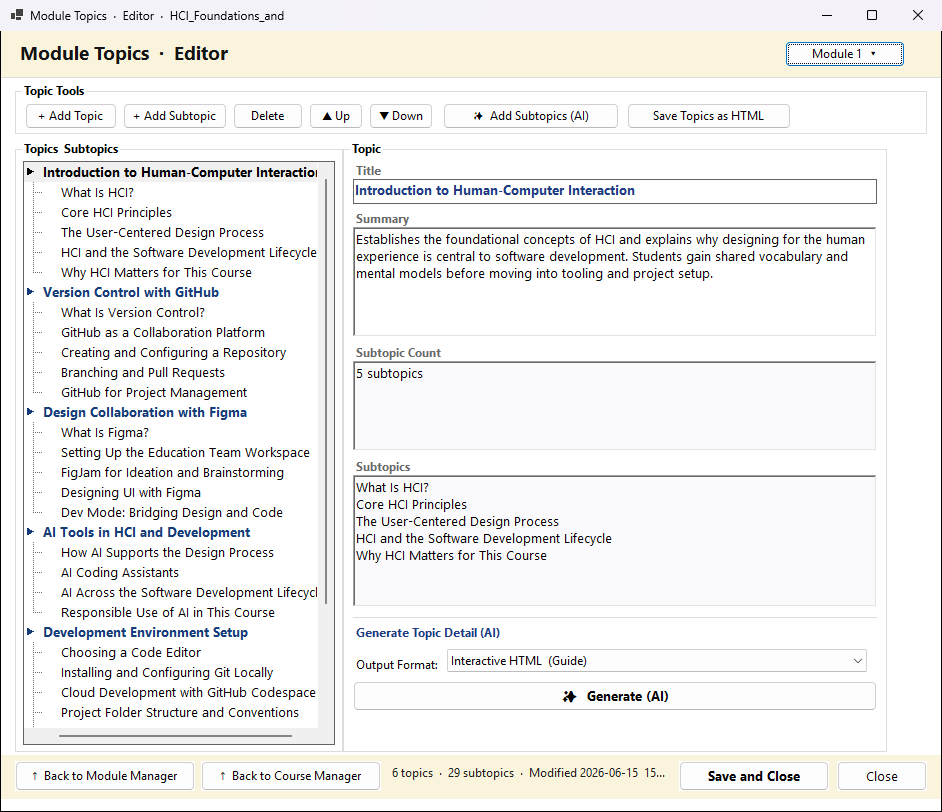Screen dimensions: 942x812
Task: Select 'Setting Up the Education Team Workspace'
Action: pyautogui.click(x=185, y=453)
